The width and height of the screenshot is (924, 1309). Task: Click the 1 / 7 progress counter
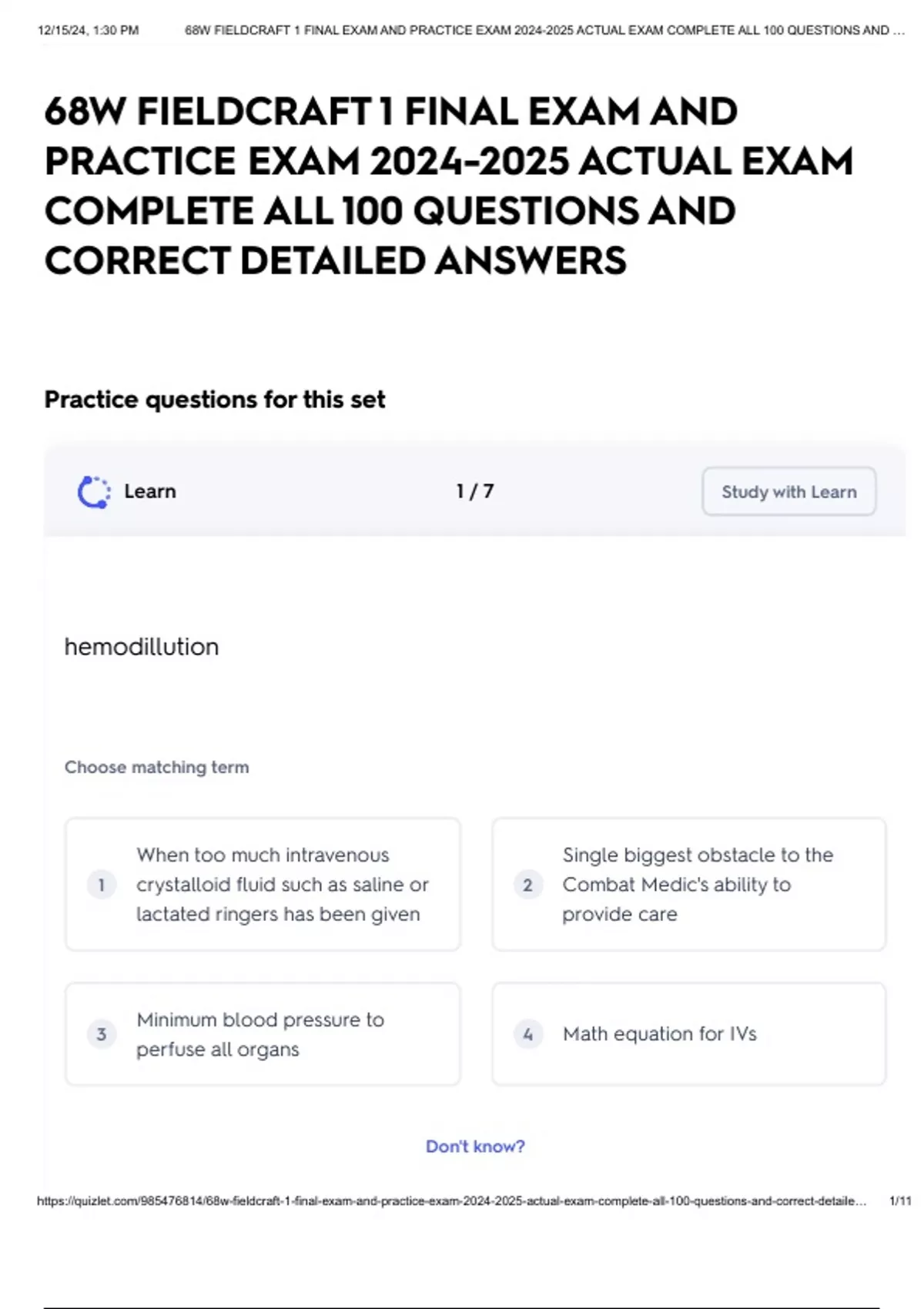474,491
